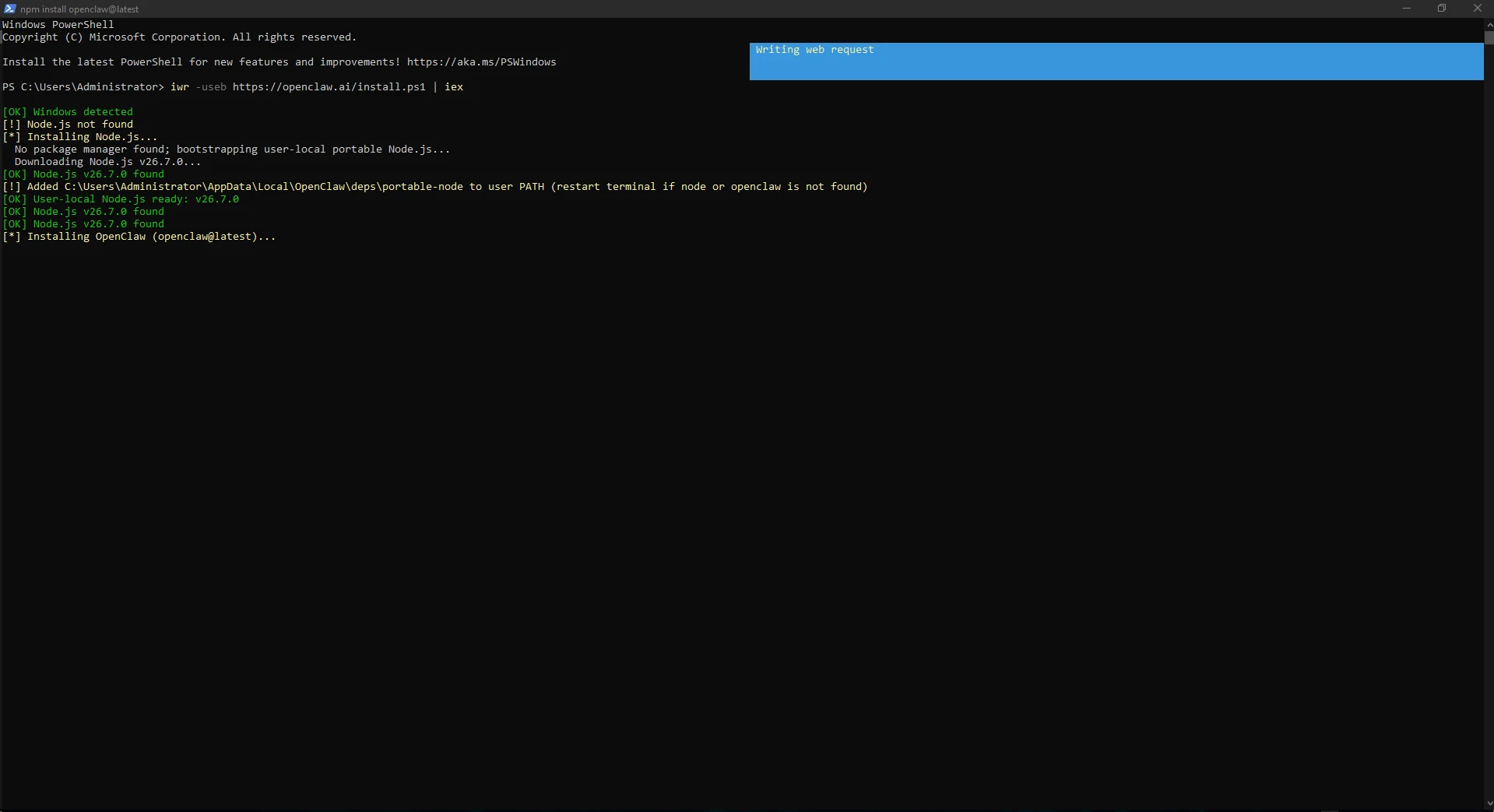Click the 'npm install openclaw@latest' window title
Screen dimensions: 1494x812
pyautogui.click(x=79, y=9)
